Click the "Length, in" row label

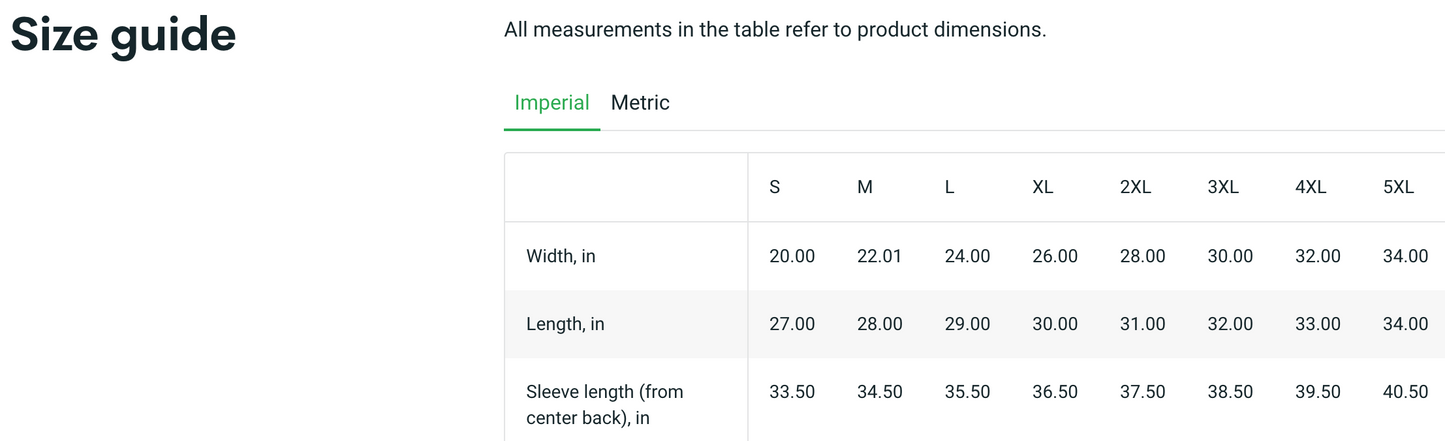(x=565, y=324)
